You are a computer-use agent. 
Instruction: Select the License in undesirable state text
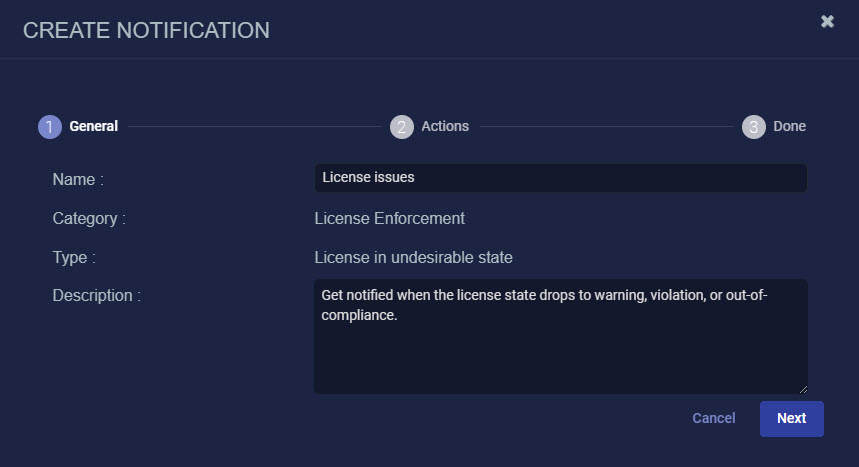tap(413, 258)
